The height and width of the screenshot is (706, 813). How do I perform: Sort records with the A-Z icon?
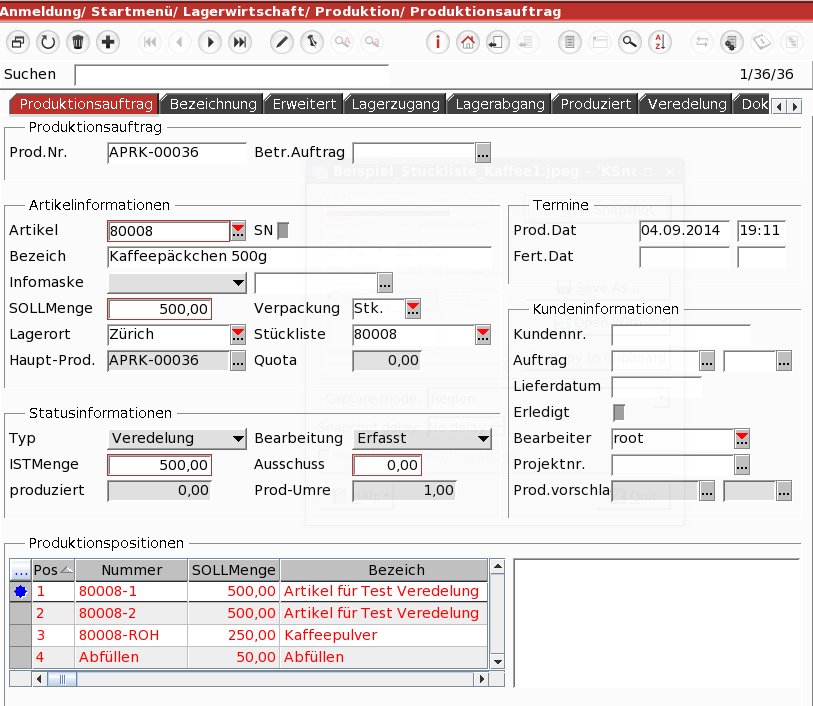click(x=660, y=42)
